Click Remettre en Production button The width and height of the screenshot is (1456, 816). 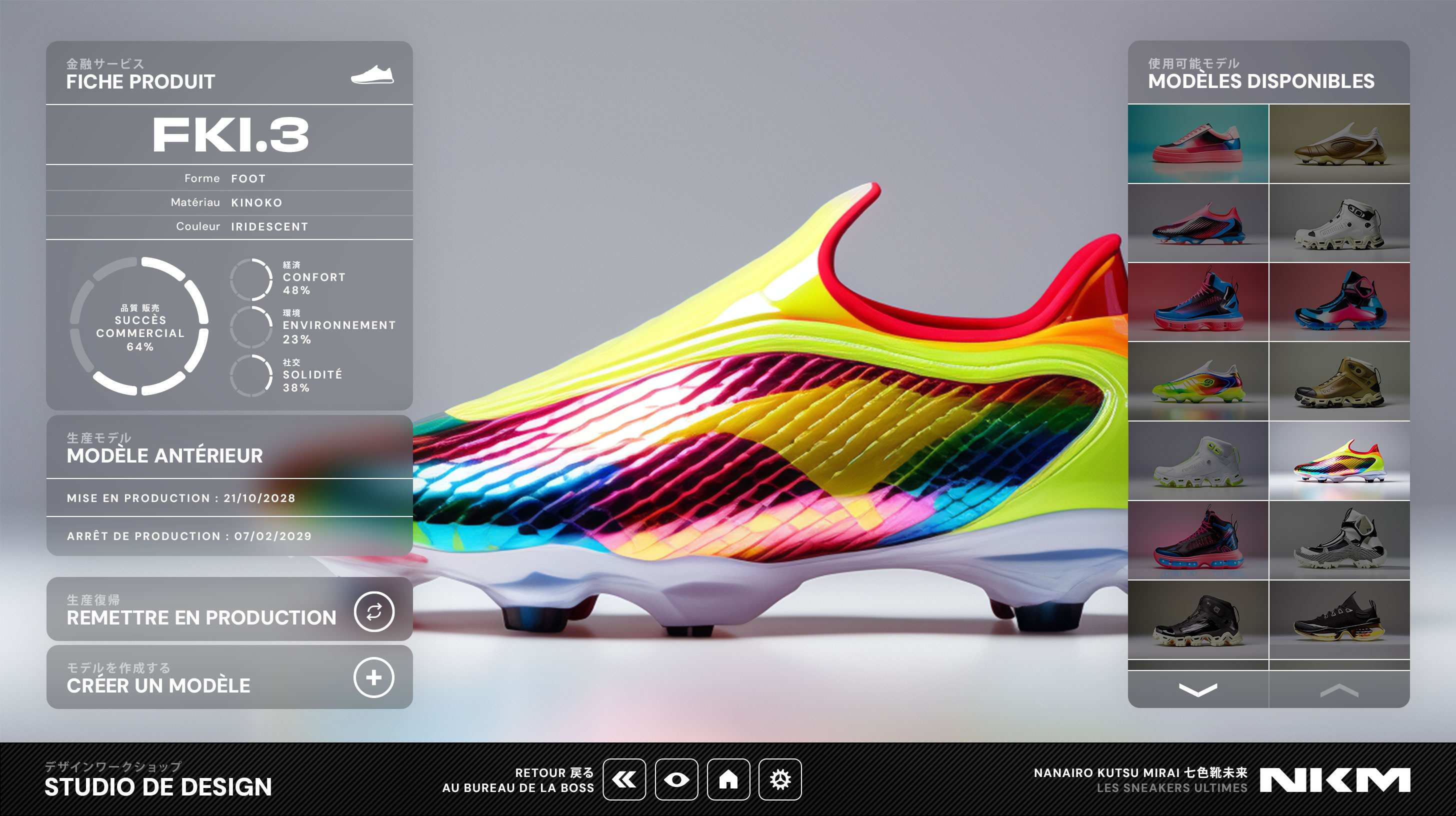point(229,609)
